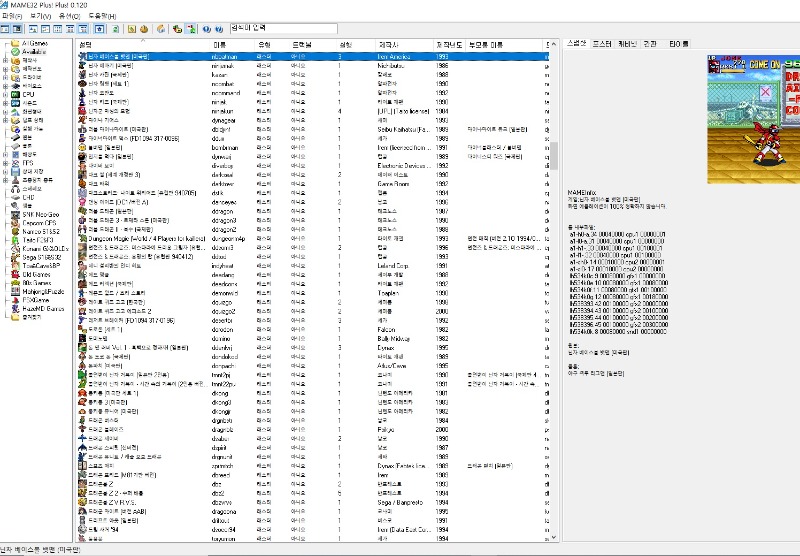This screenshot has height=556, width=800.
Task: Click the second blue help icon
Action: click(x=219, y=29)
